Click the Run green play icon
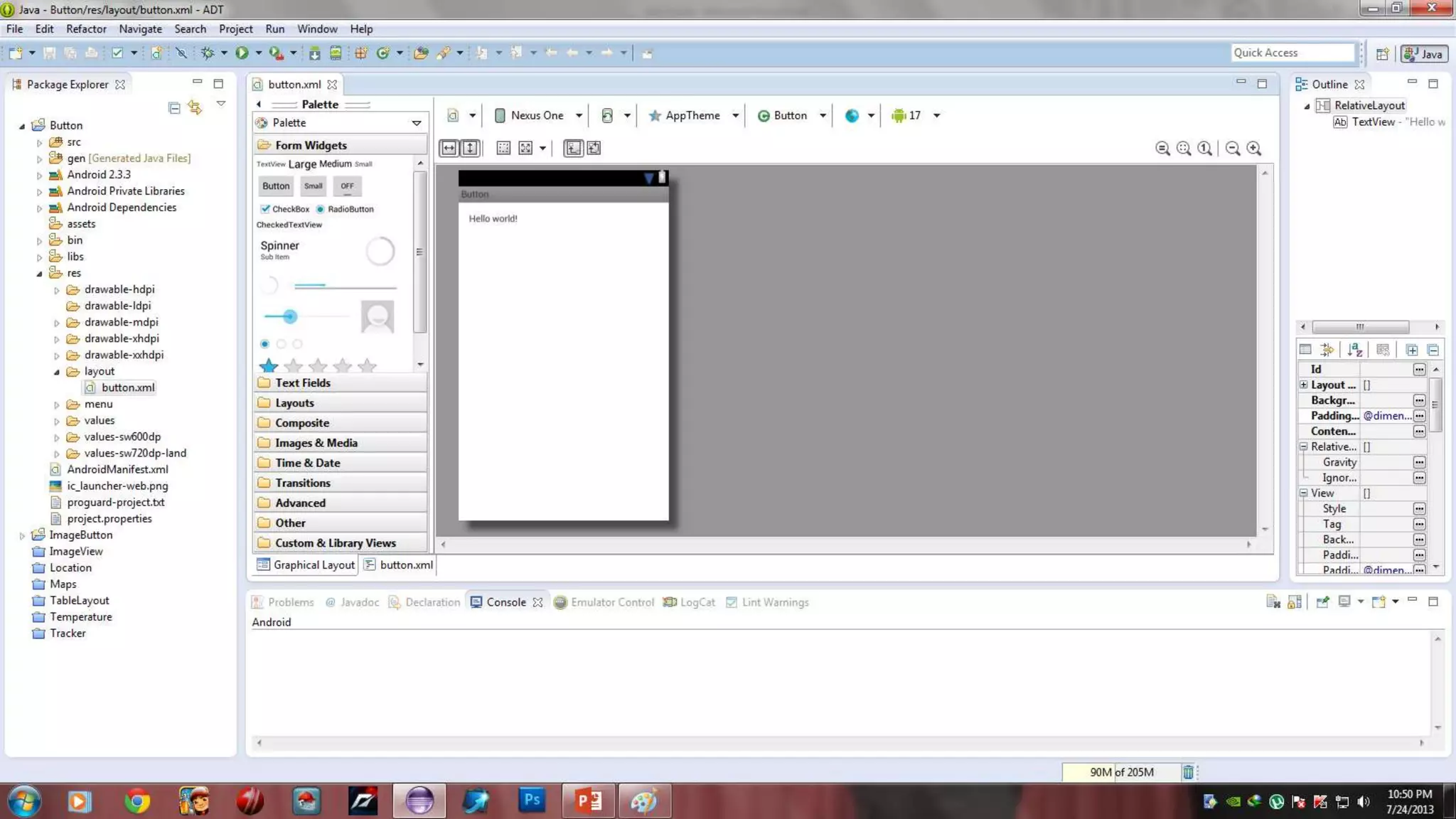This screenshot has width=1456, height=819. pyautogui.click(x=242, y=53)
